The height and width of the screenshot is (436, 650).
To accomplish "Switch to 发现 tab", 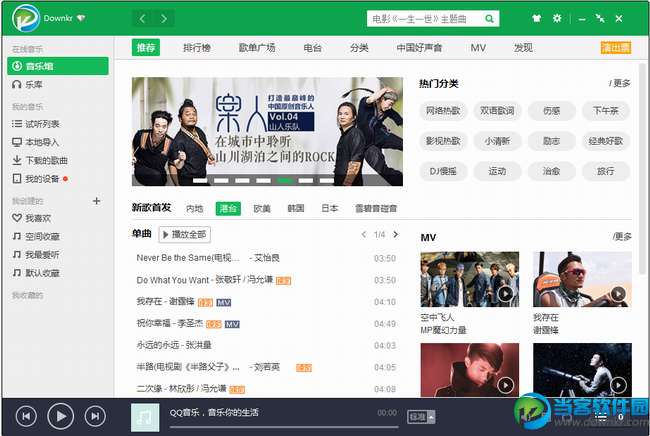I will (x=523, y=48).
